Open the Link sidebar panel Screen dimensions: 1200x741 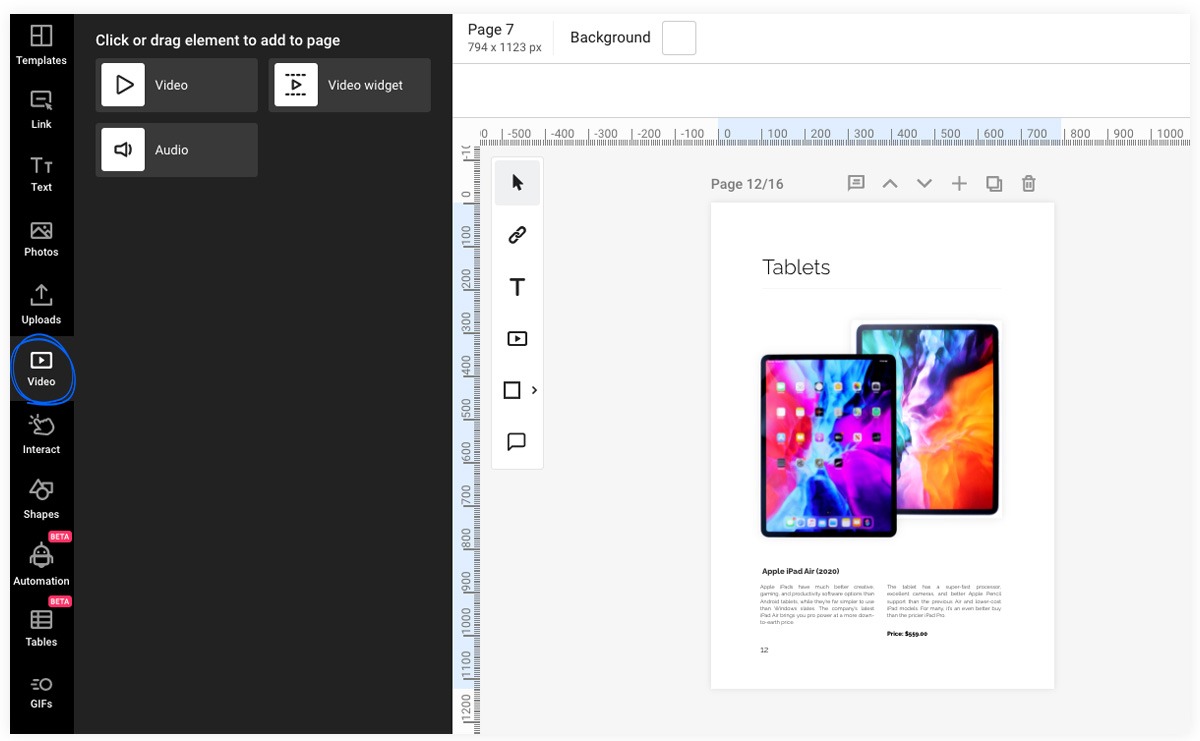(41, 110)
